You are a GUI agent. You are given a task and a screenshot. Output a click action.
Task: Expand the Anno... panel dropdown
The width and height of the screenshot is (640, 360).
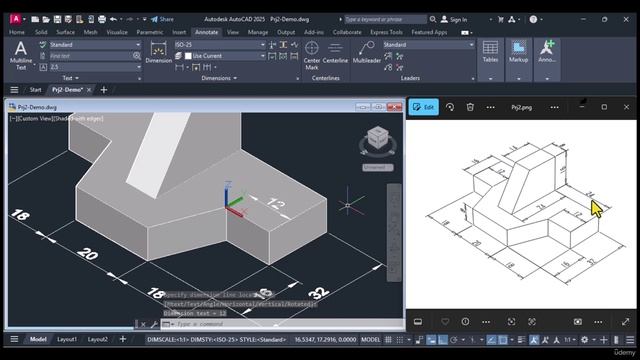pos(547,78)
